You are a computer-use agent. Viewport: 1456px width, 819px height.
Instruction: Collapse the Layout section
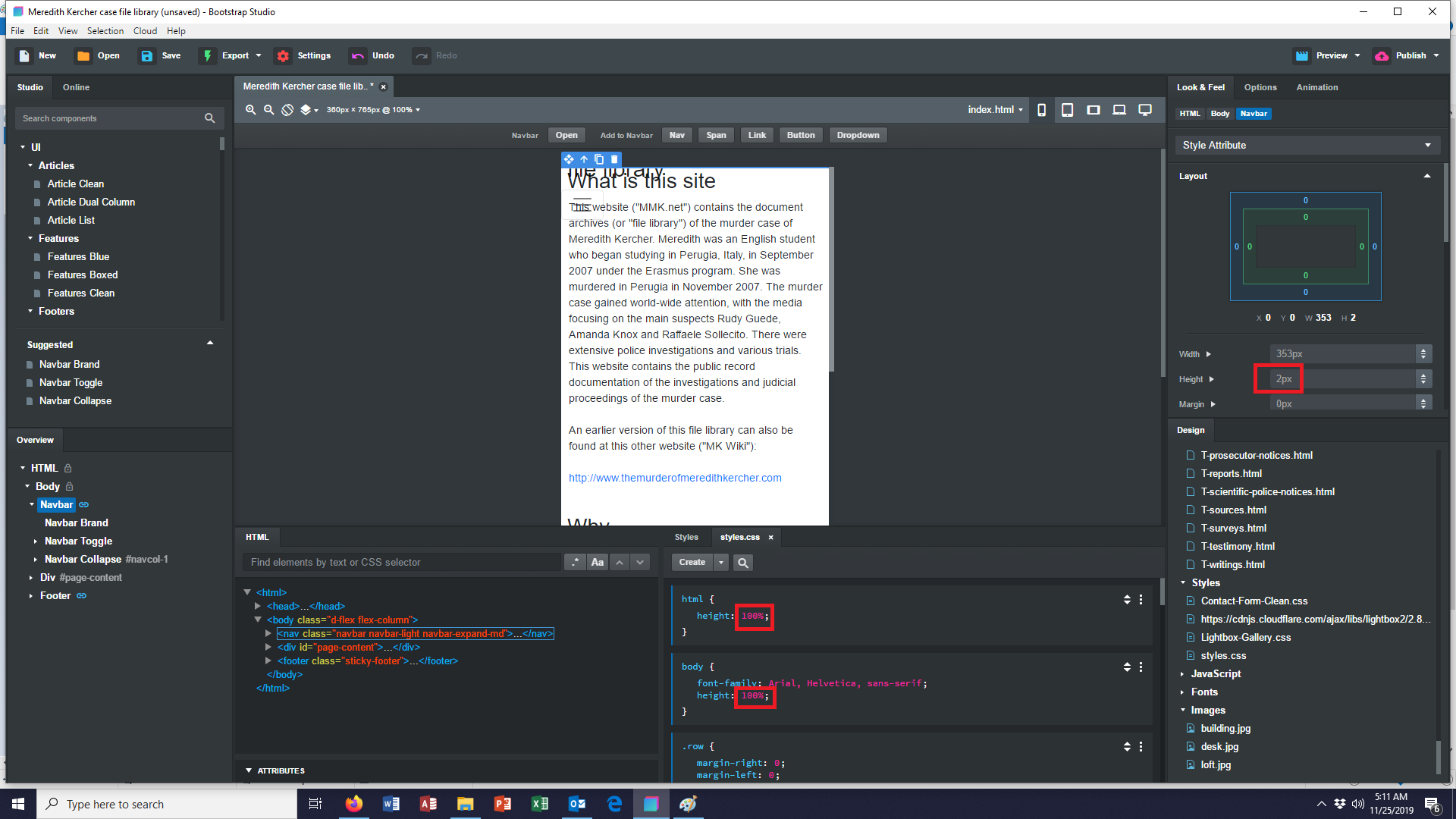tap(1427, 176)
